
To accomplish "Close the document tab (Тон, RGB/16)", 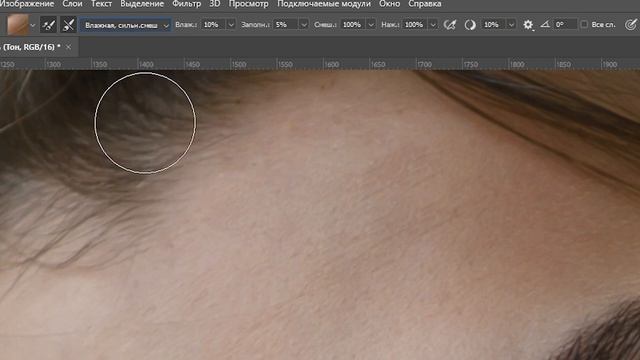I will pyautogui.click(x=69, y=47).
